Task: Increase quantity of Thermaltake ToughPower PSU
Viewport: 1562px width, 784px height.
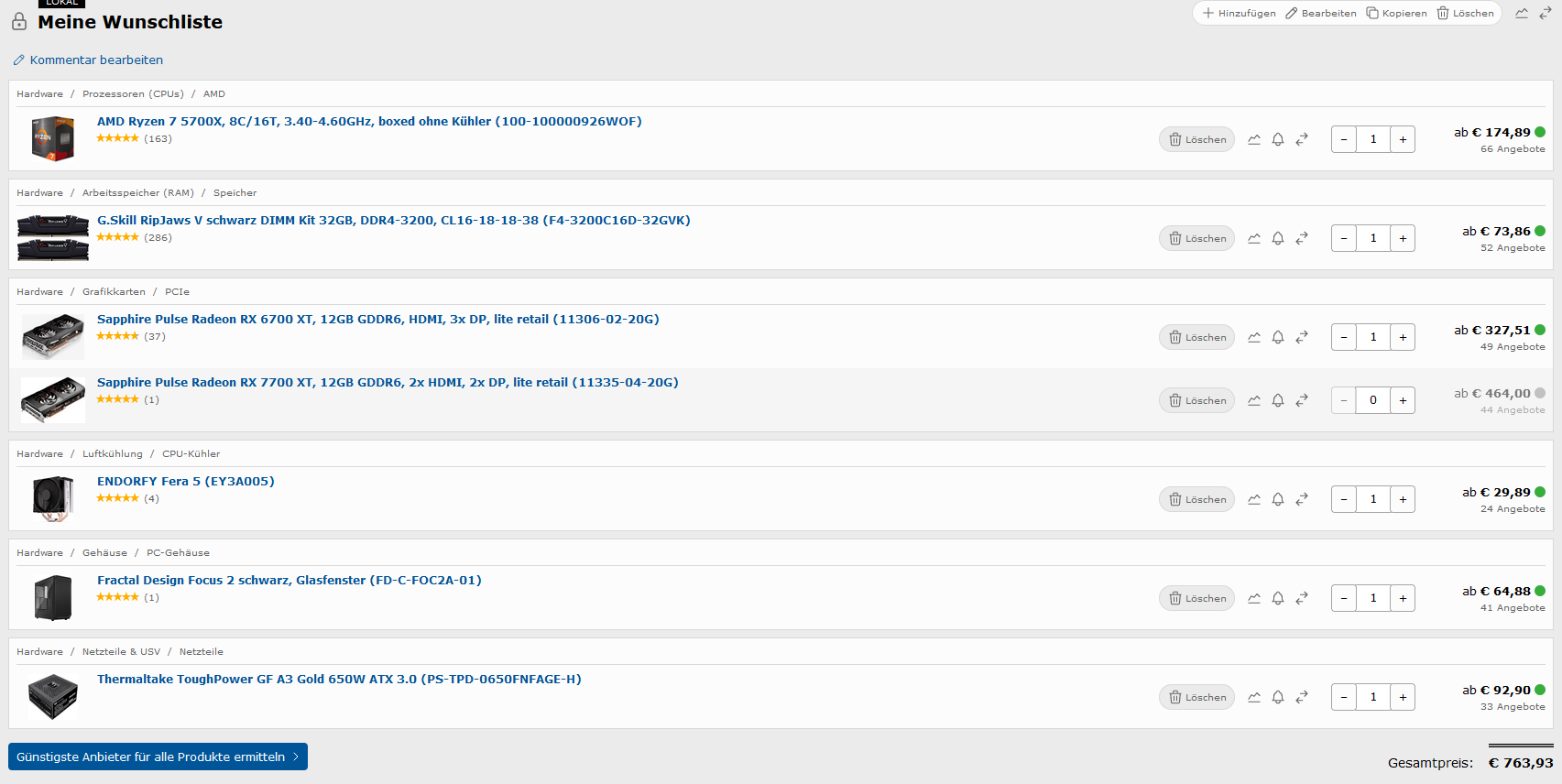Action: (1403, 697)
